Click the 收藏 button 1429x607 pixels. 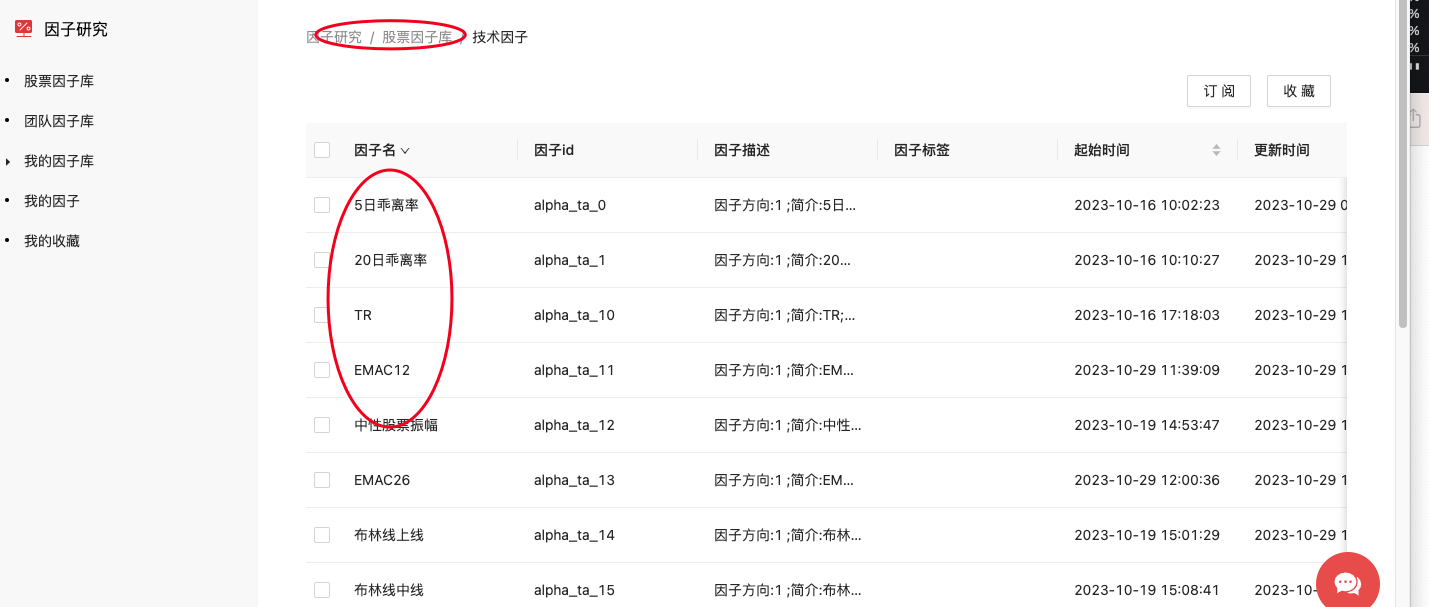tap(1298, 91)
